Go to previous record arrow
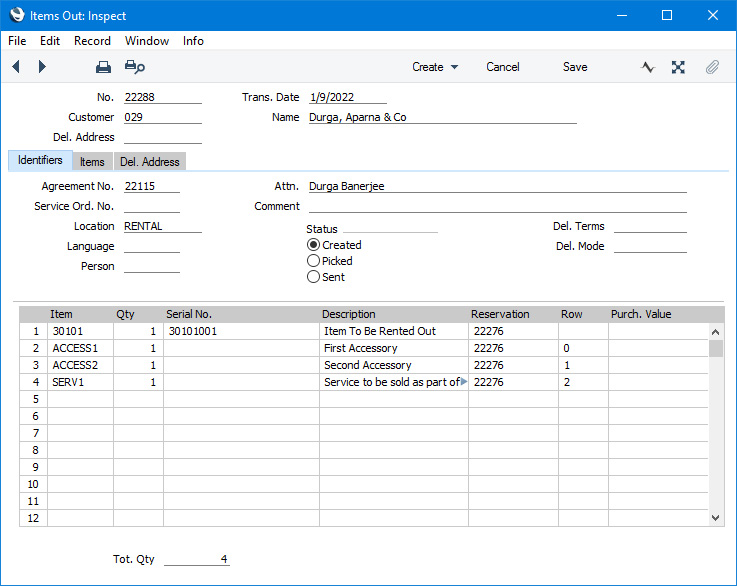737x586 pixels. (x=16, y=67)
